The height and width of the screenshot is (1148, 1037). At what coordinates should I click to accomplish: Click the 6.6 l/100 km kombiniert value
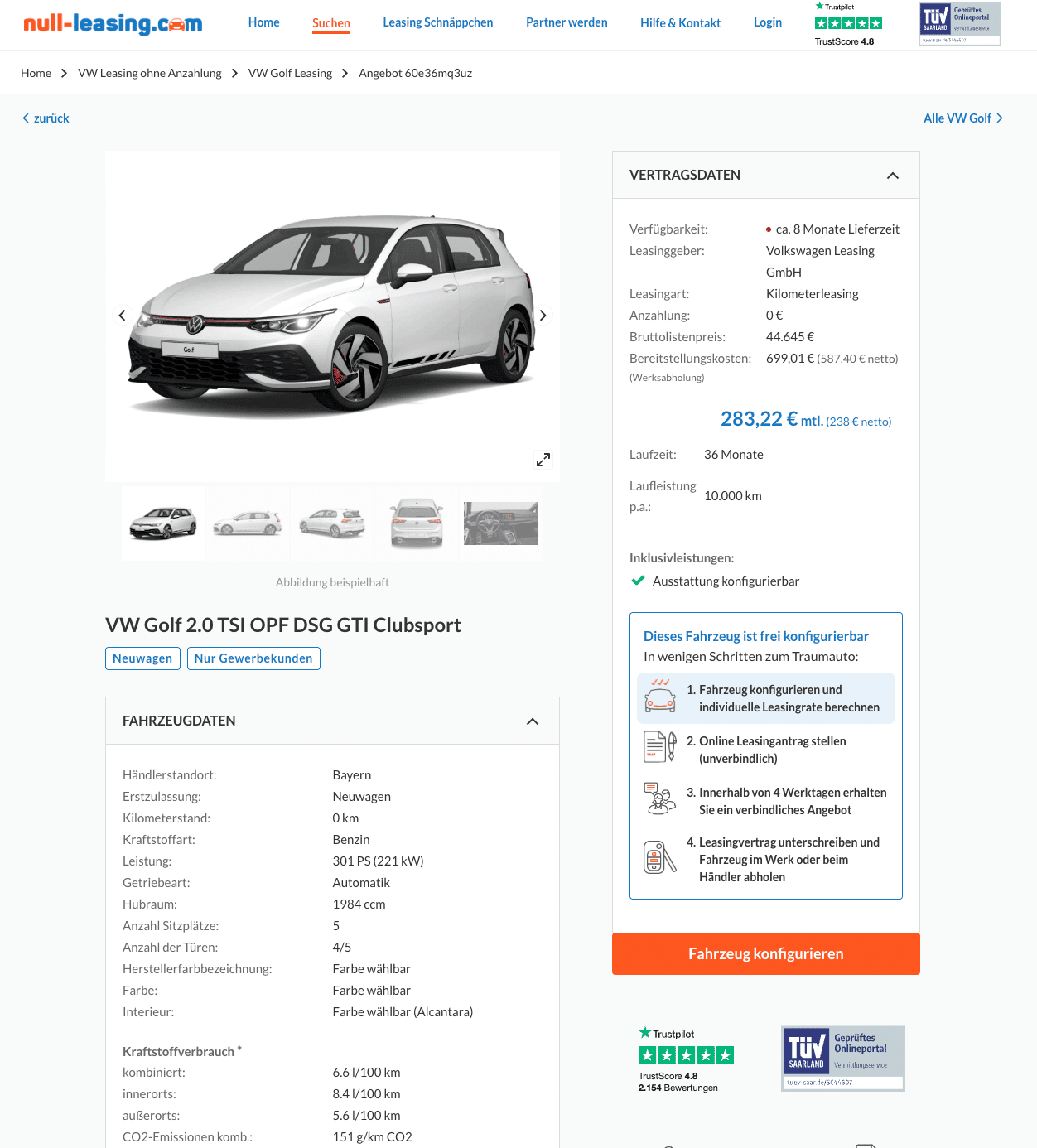pyautogui.click(x=366, y=1073)
